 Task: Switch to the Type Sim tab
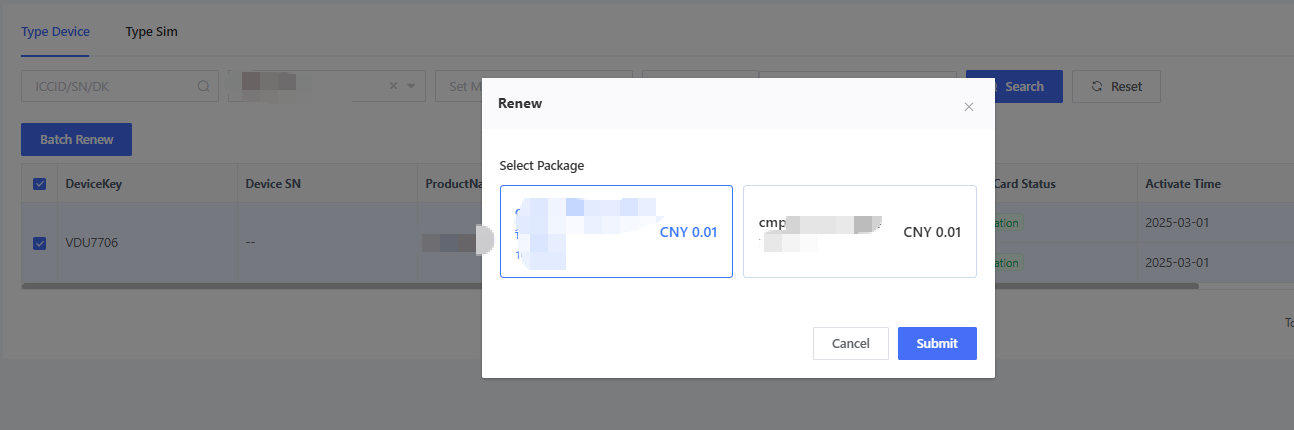pos(152,31)
